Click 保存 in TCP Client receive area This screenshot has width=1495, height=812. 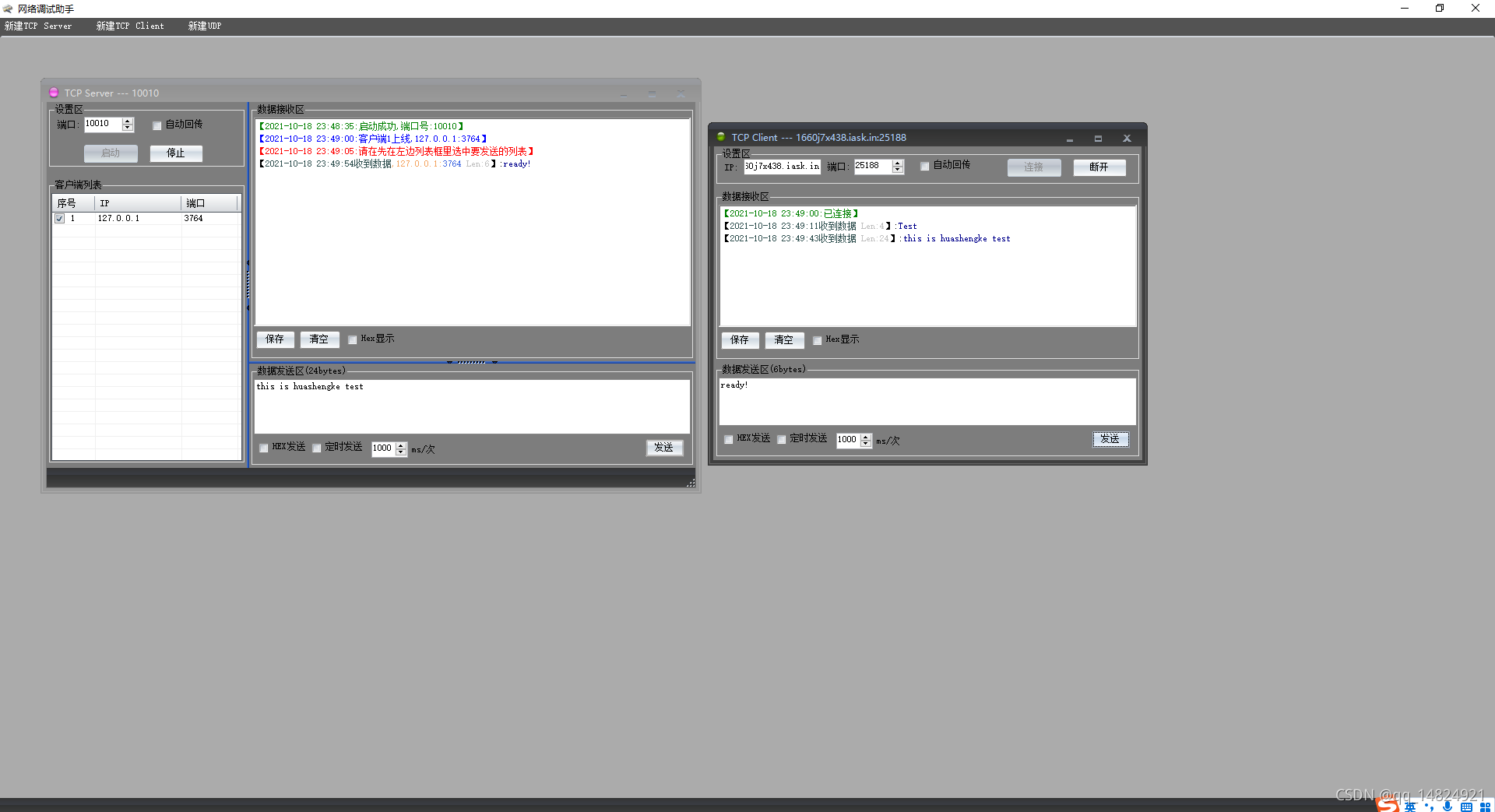click(x=740, y=340)
